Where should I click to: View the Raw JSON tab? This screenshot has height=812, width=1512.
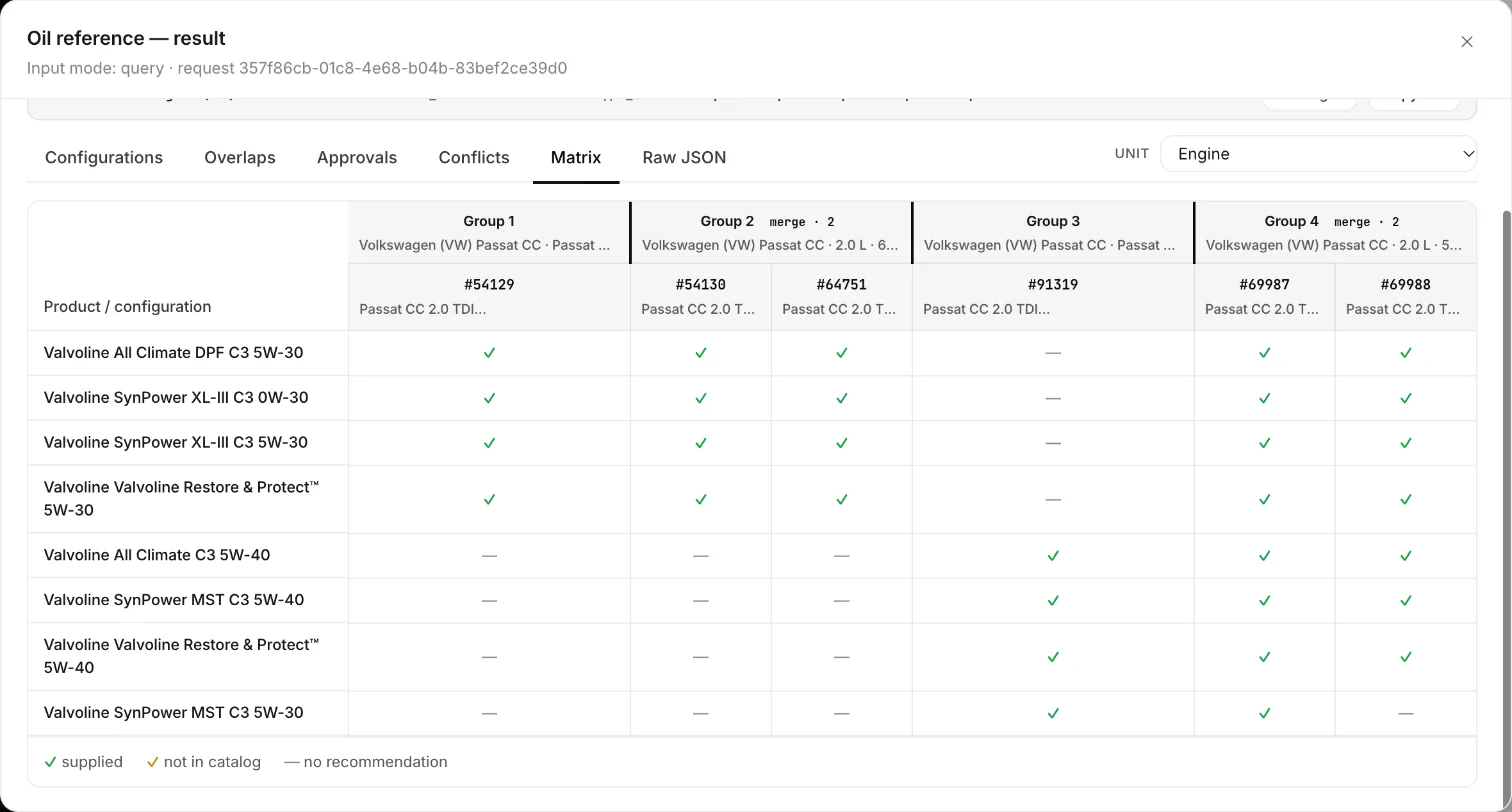[x=684, y=157]
